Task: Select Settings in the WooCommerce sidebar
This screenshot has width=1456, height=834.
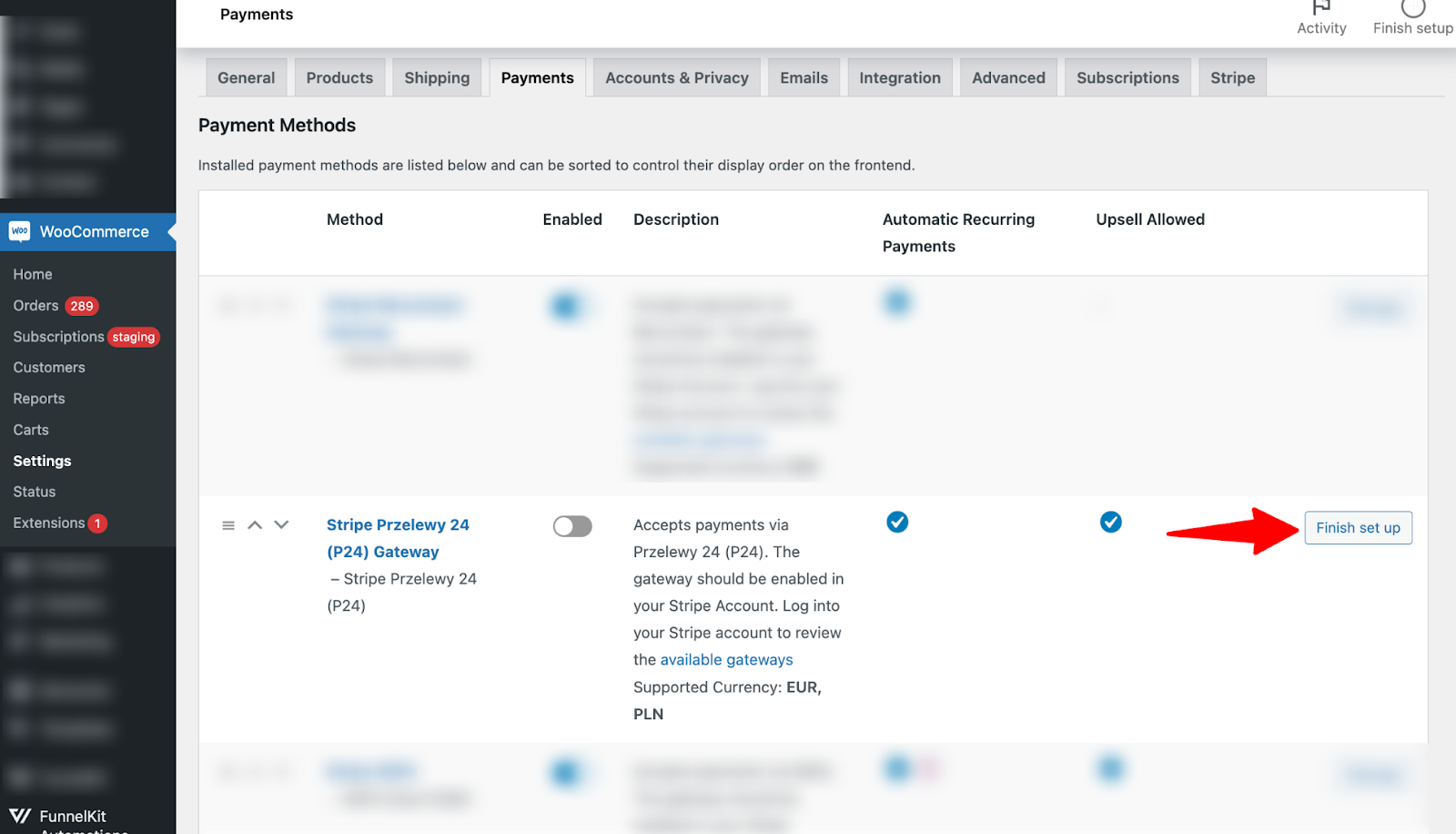Action: pos(42,461)
